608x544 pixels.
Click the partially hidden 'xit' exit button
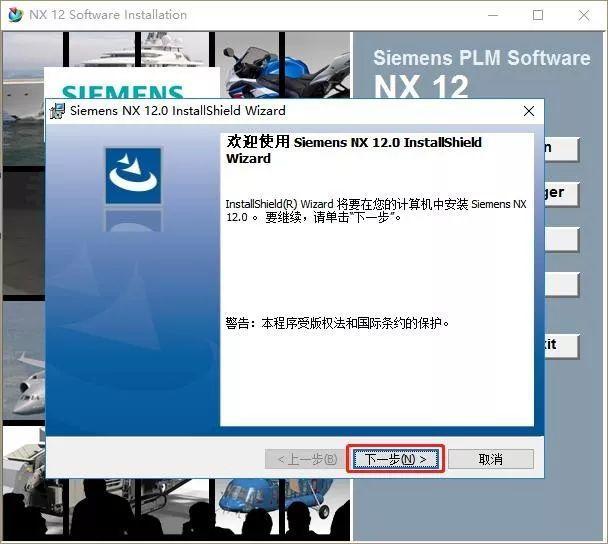coord(561,345)
